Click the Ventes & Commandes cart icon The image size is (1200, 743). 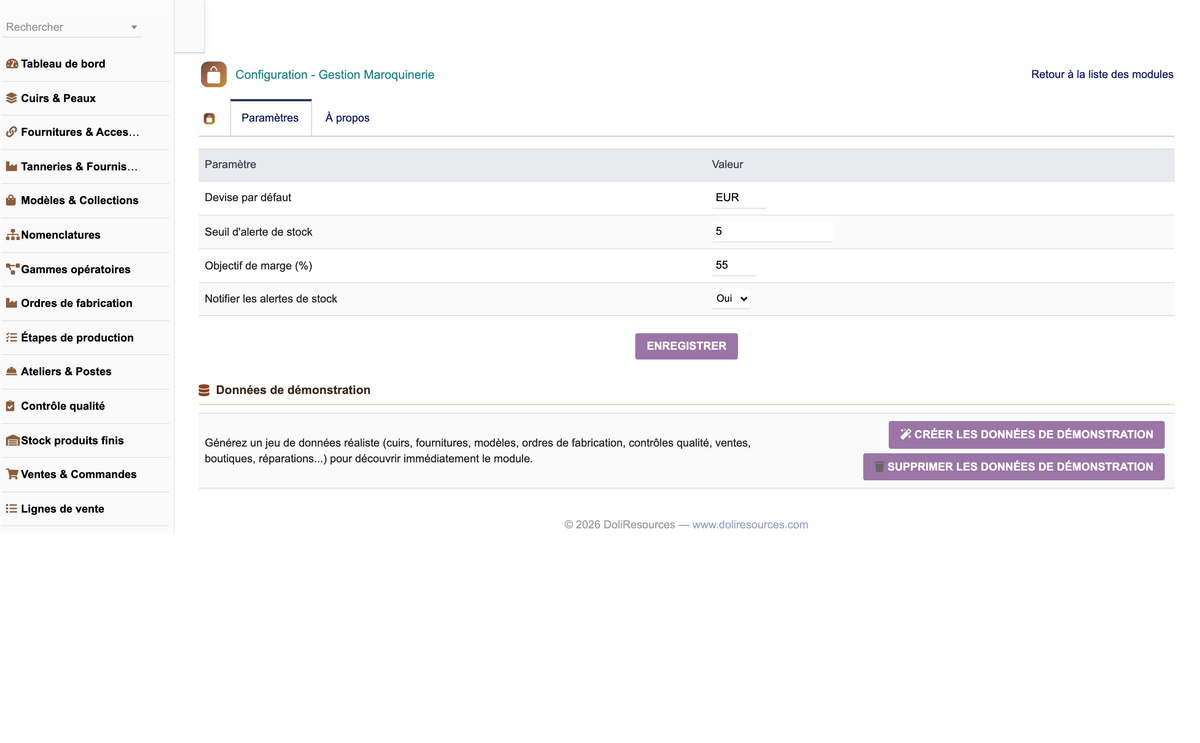click(12, 474)
